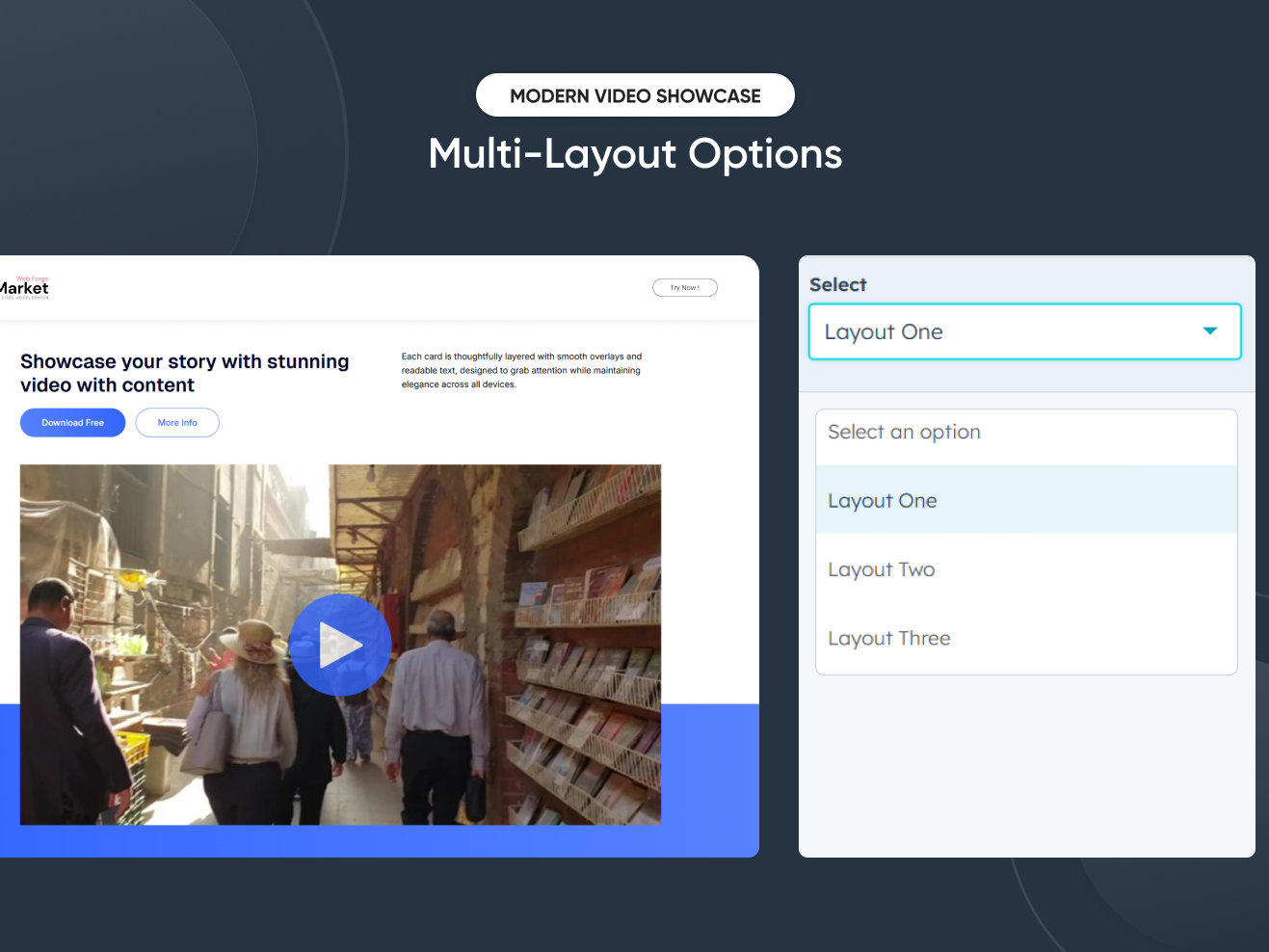Viewport: 1269px width, 952px height.
Task: Click the play button on the video
Action: point(340,645)
